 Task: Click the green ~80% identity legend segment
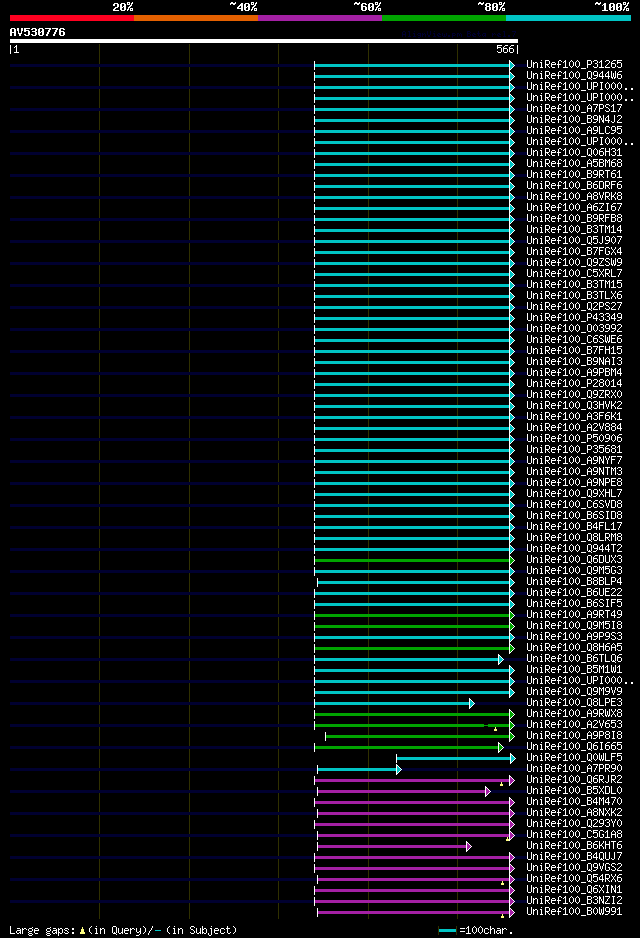point(444,18)
